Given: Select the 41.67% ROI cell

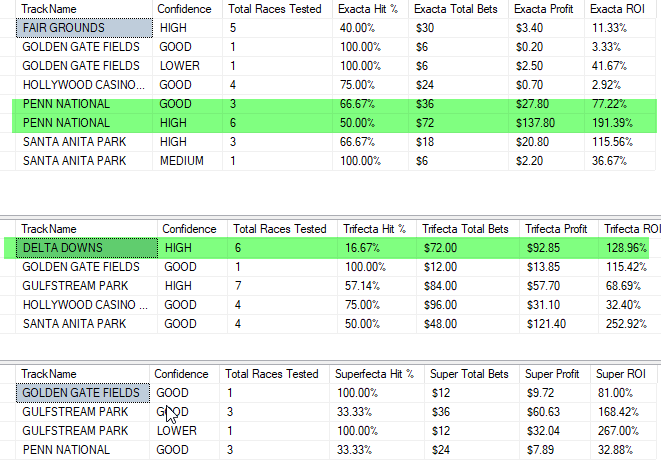Looking at the screenshot, I should pos(620,66).
